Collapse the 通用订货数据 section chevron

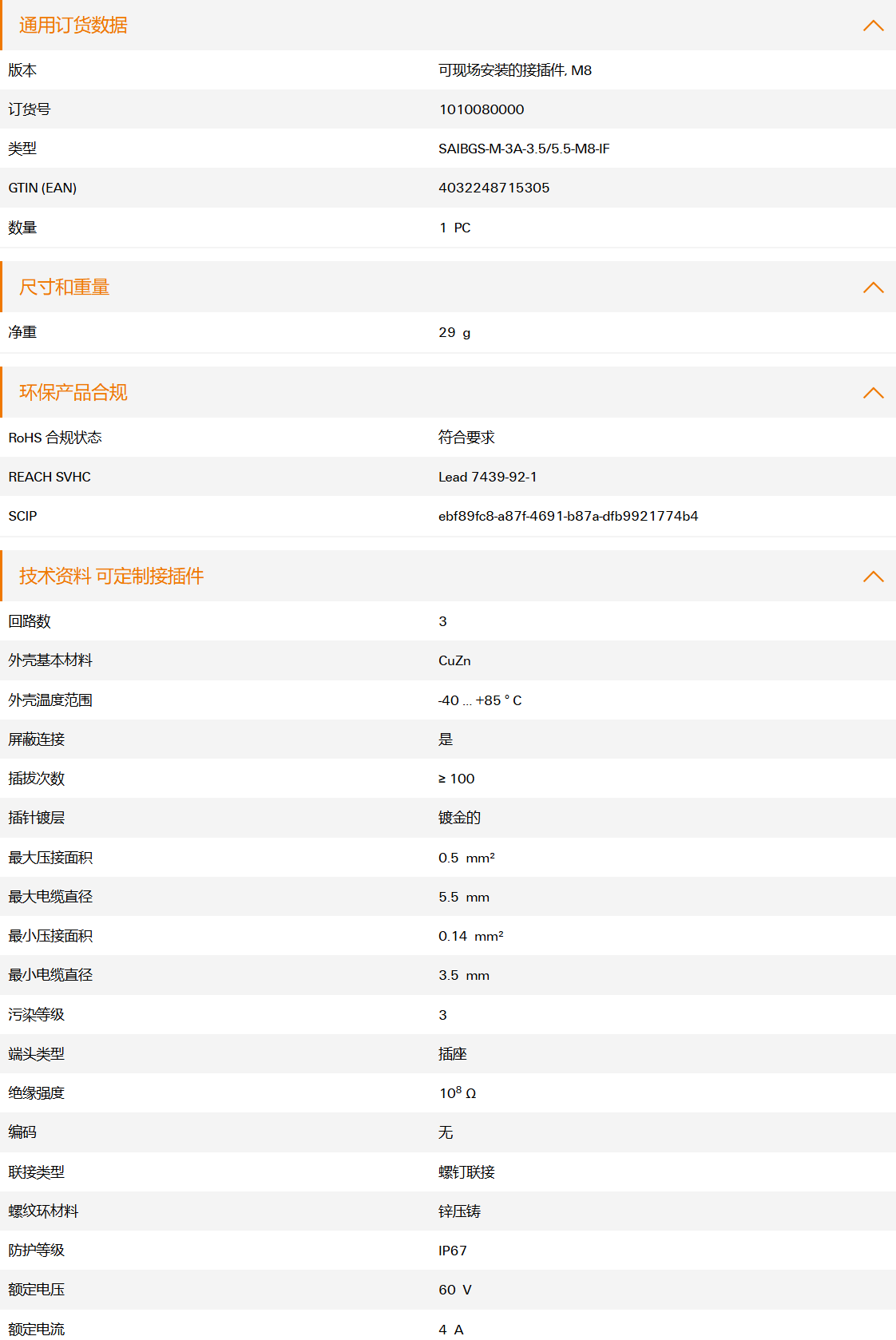[x=873, y=26]
